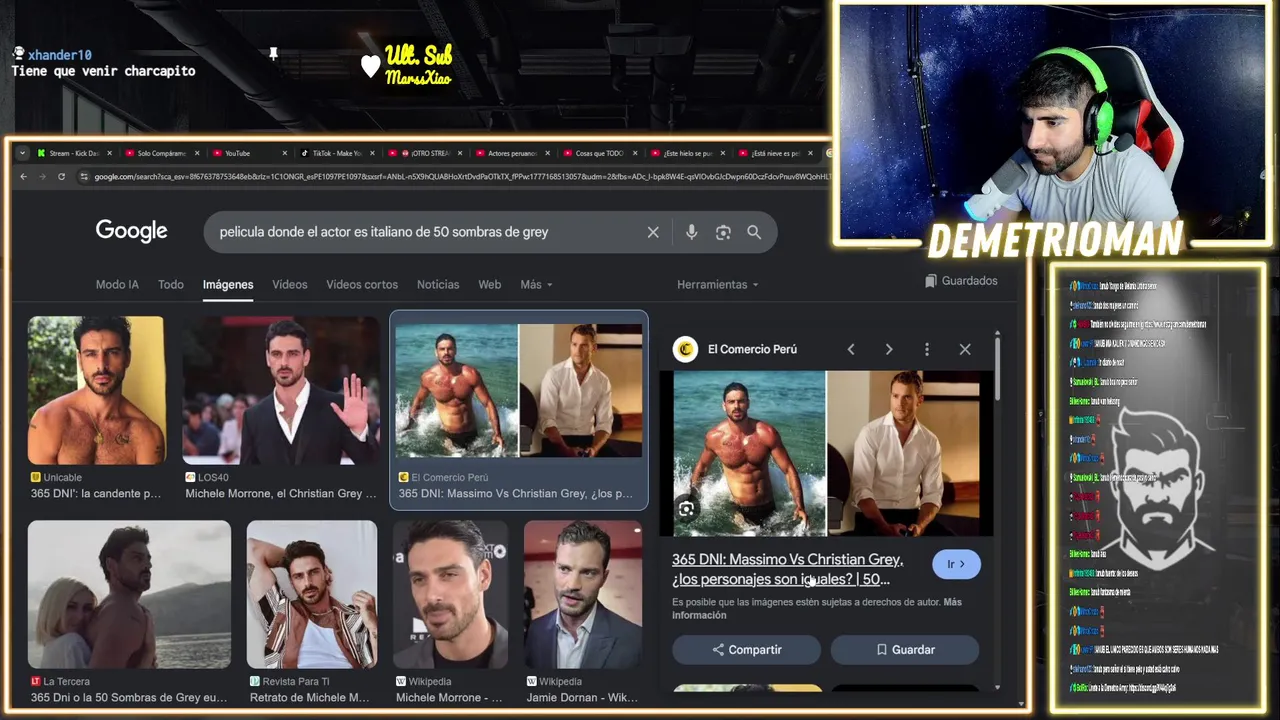Click El Comercio Perú source favicon
The image size is (1280, 720).
pyautogui.click(x=685, y=349)
